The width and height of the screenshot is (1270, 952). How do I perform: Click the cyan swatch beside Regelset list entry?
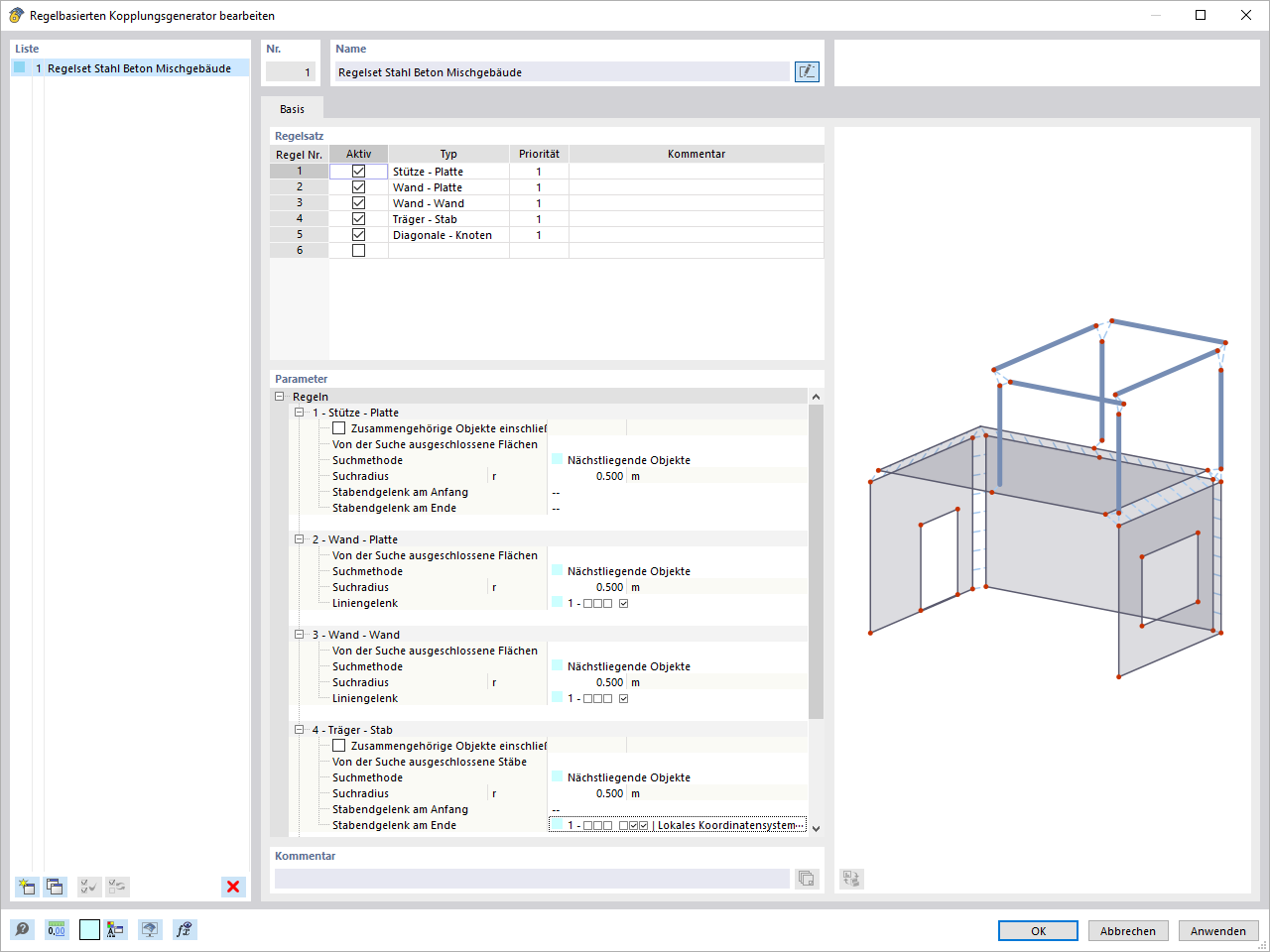pyautogui.click(x=19, y=67)
